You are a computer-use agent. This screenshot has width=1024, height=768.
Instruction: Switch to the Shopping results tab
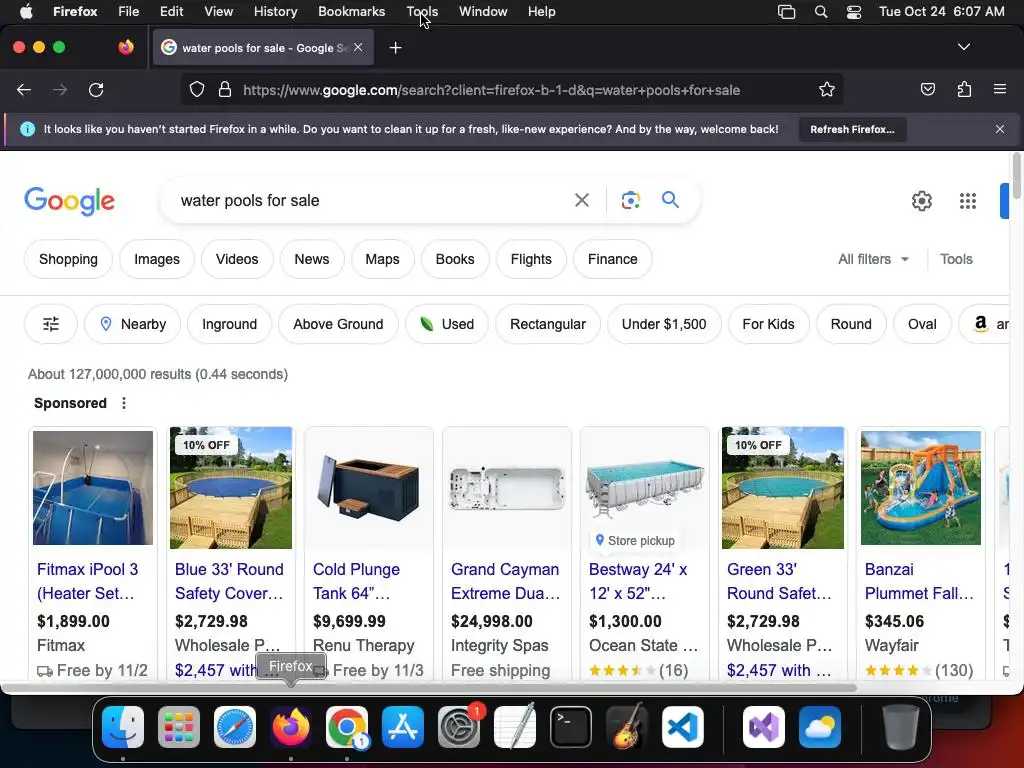(69, 259)
